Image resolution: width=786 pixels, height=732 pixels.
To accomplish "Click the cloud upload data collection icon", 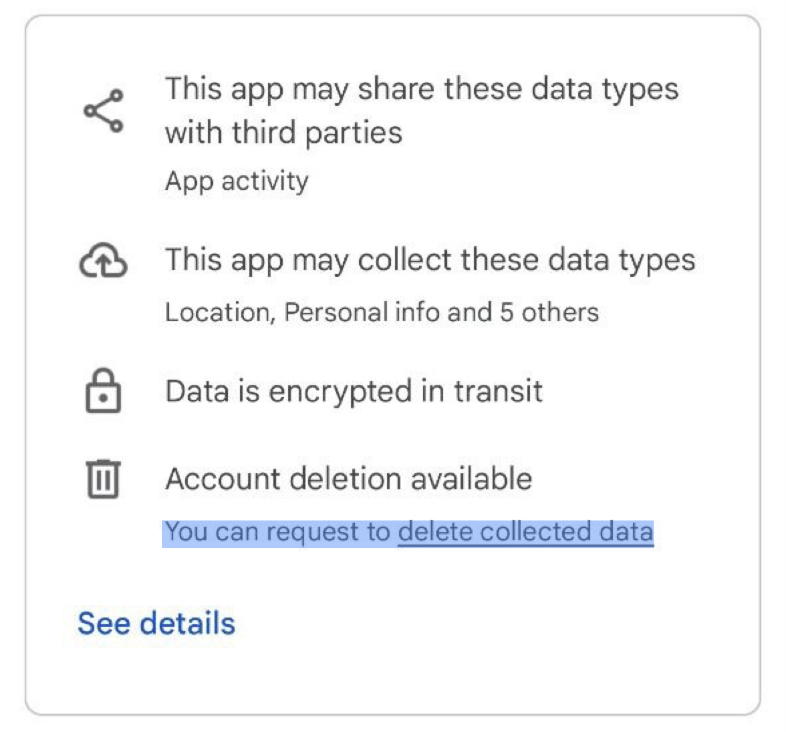I will [x=103, y=260].
